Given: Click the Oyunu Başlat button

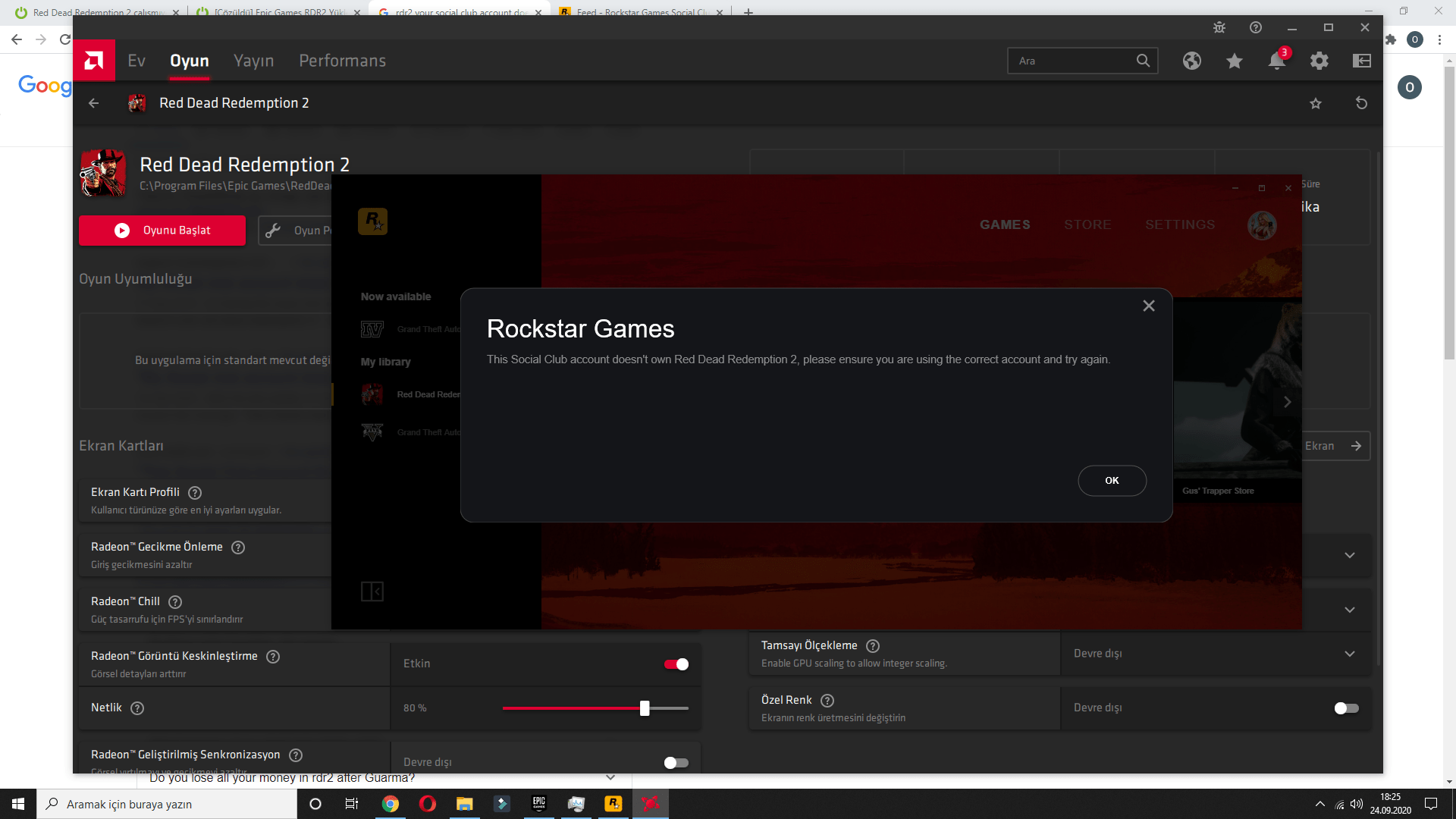Looking at the screenshot, I should pyautogui.click(x=162, y=231).
